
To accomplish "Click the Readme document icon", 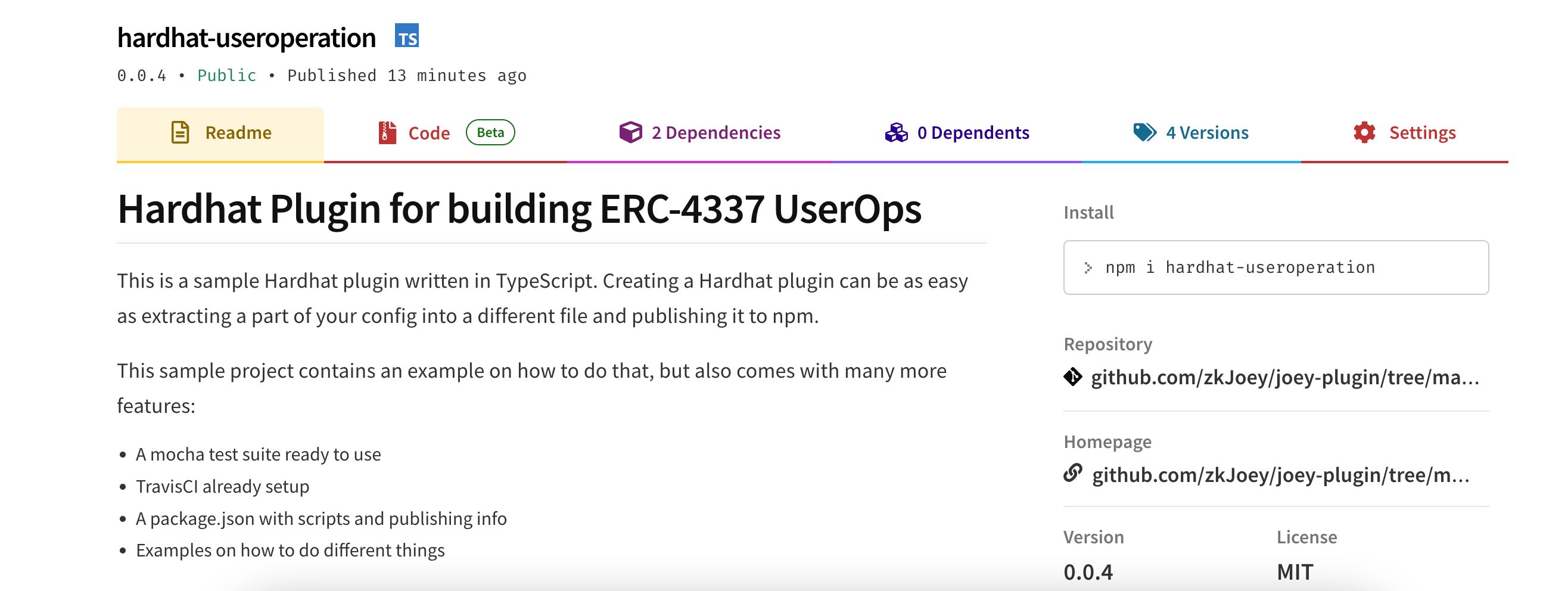I will [180, 132].
